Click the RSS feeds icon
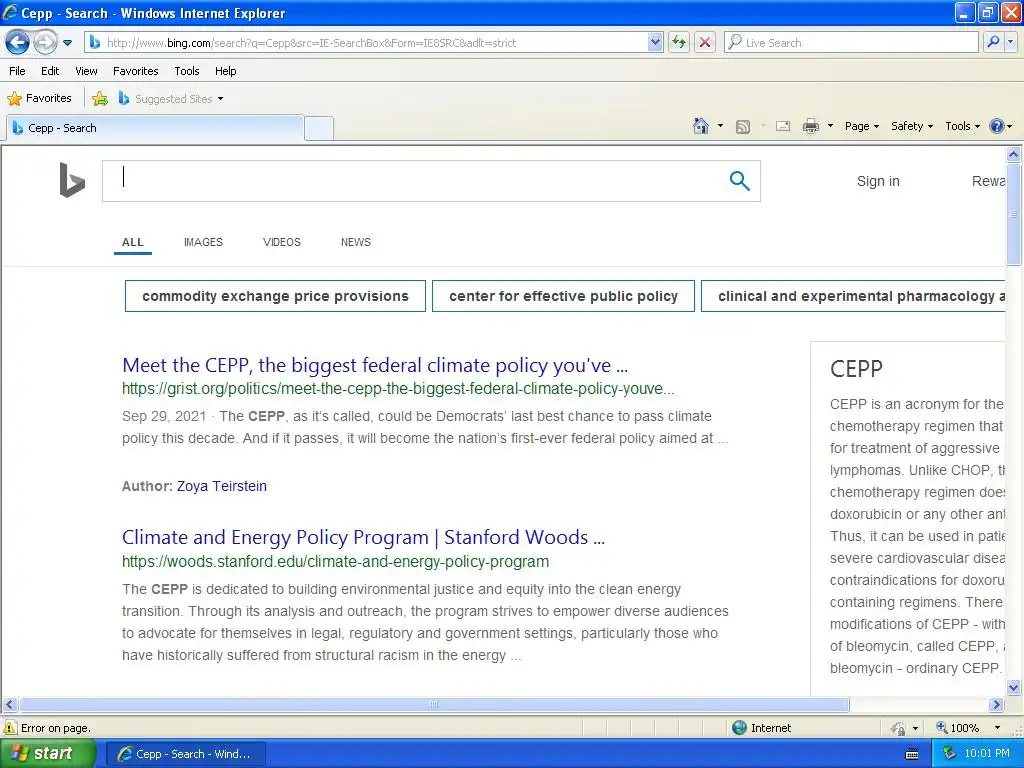The image size is (1024, 768). click(x=743, y=127)
